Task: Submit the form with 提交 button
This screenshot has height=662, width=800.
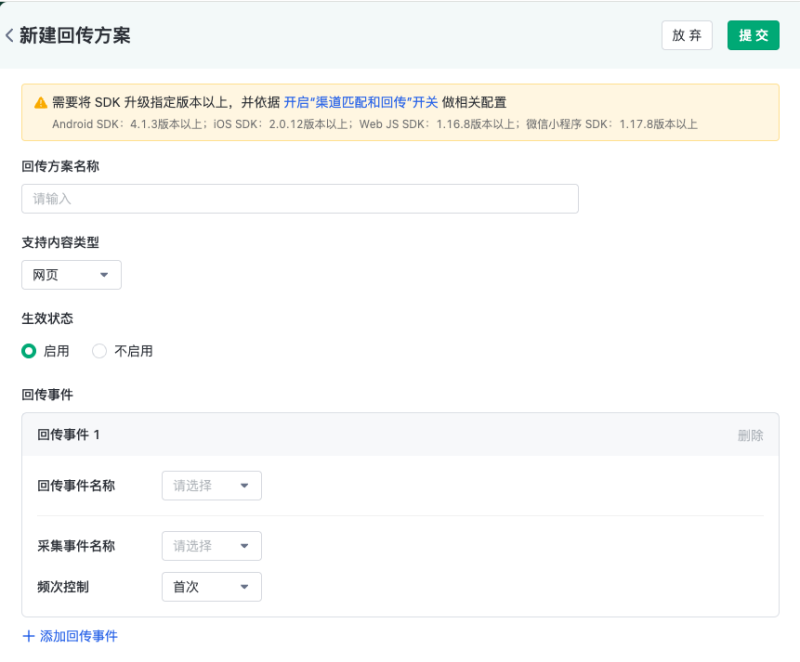Action: 753,35
